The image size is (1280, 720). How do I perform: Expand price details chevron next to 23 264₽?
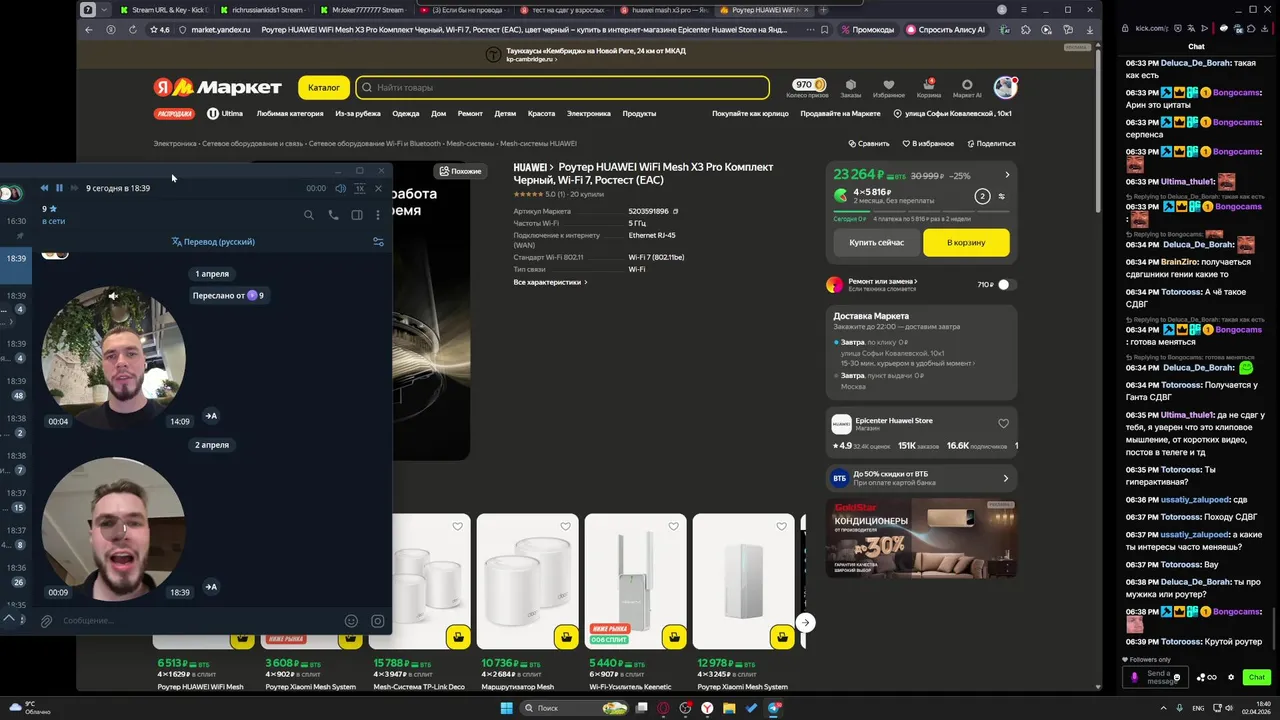pyautogui.click(x=1007, y=175)
